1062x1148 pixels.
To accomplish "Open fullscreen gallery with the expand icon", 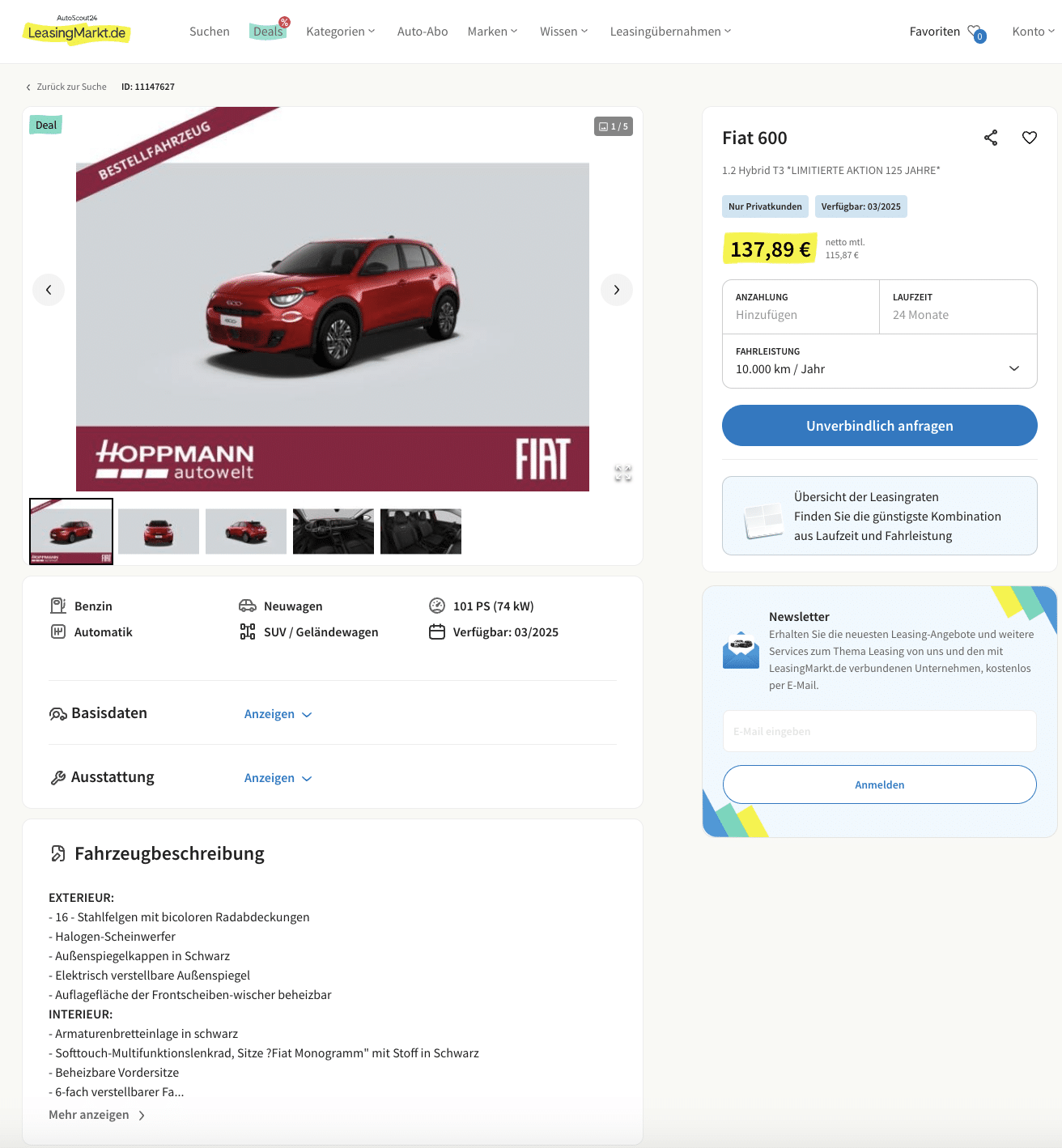I will 622,474.
